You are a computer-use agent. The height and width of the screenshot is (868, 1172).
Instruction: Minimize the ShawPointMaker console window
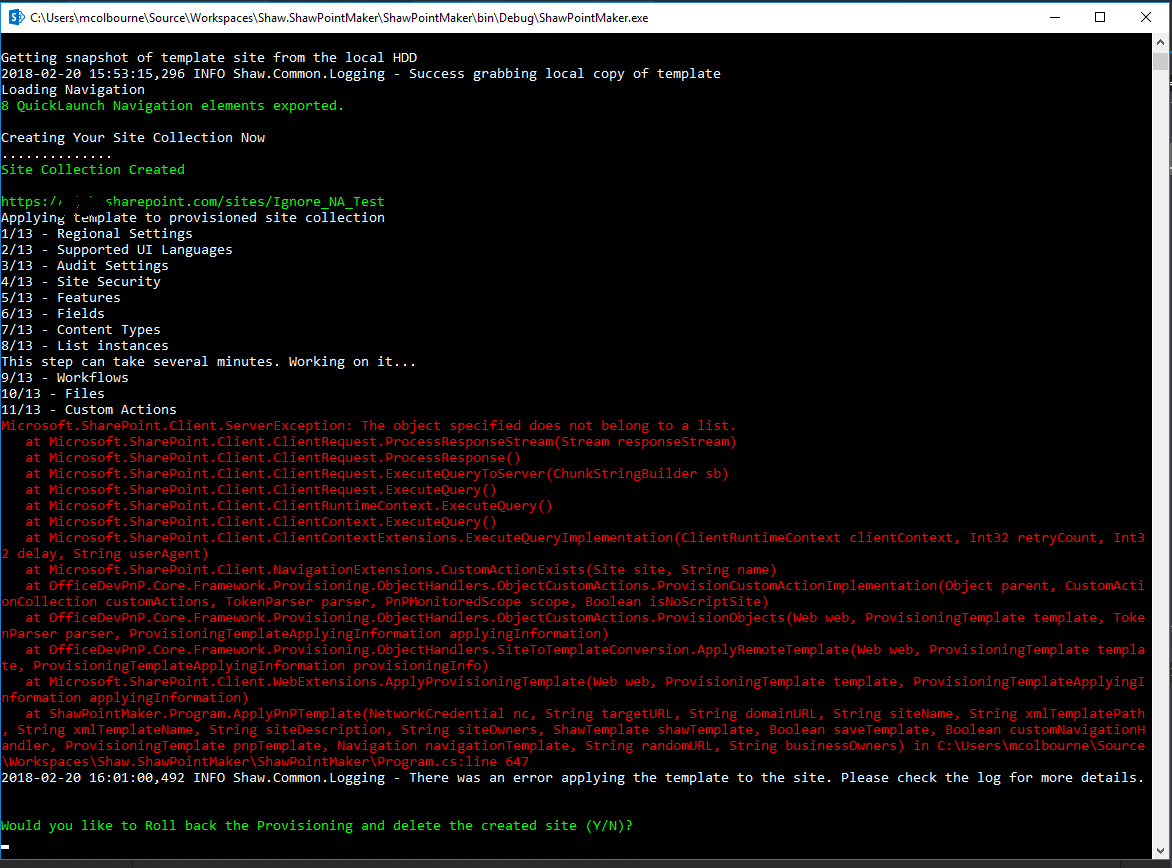coord(1055,17)
